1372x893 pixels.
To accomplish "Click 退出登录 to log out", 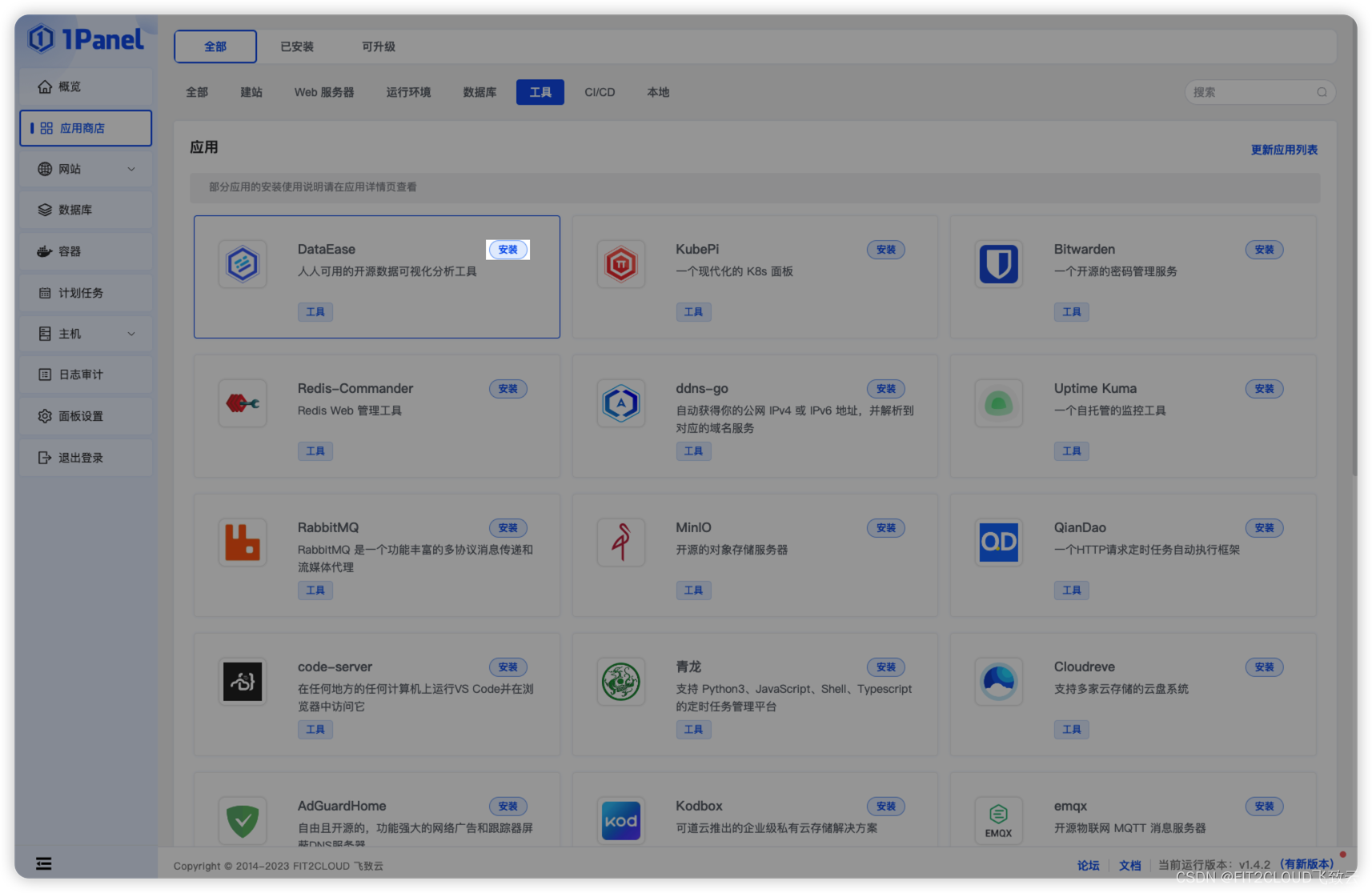I will (86, 458).
